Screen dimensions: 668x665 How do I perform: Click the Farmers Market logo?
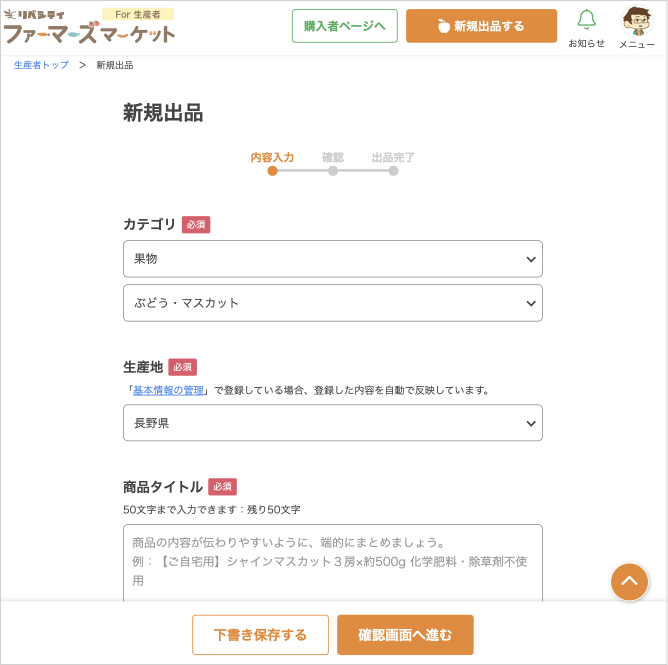(88, 33)
